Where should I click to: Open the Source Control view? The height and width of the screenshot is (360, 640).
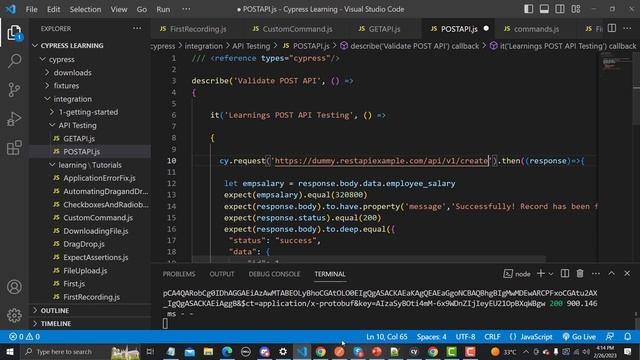pos(14,89)
